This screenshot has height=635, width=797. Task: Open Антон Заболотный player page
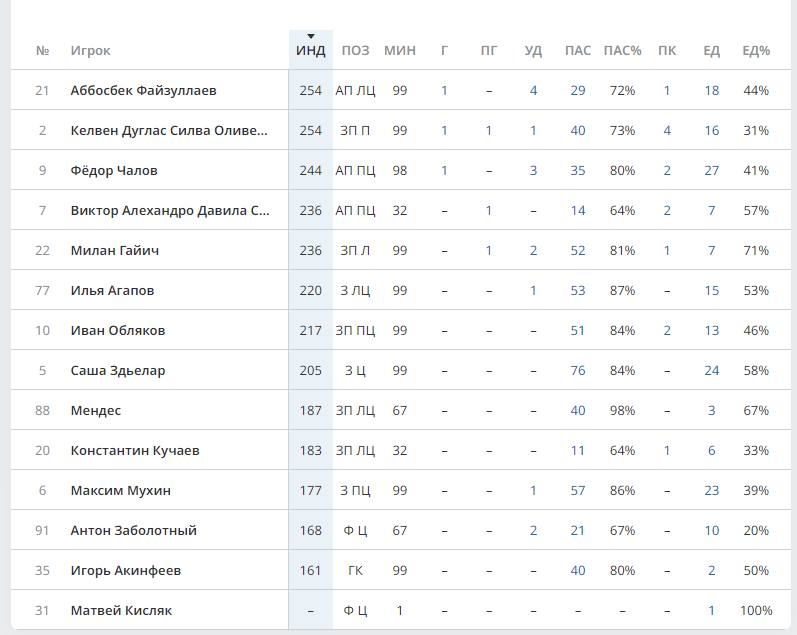(x=133, y=531)
